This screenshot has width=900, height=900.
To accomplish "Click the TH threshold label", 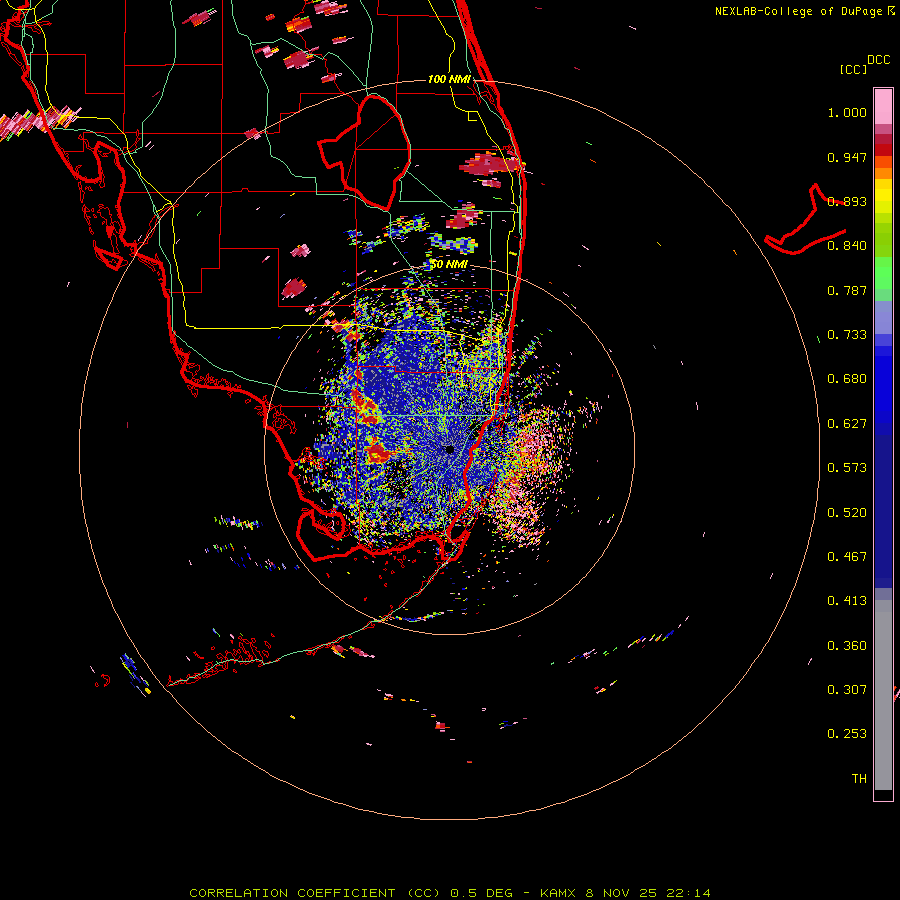I will pyautogui.click(x=859, y=779).
